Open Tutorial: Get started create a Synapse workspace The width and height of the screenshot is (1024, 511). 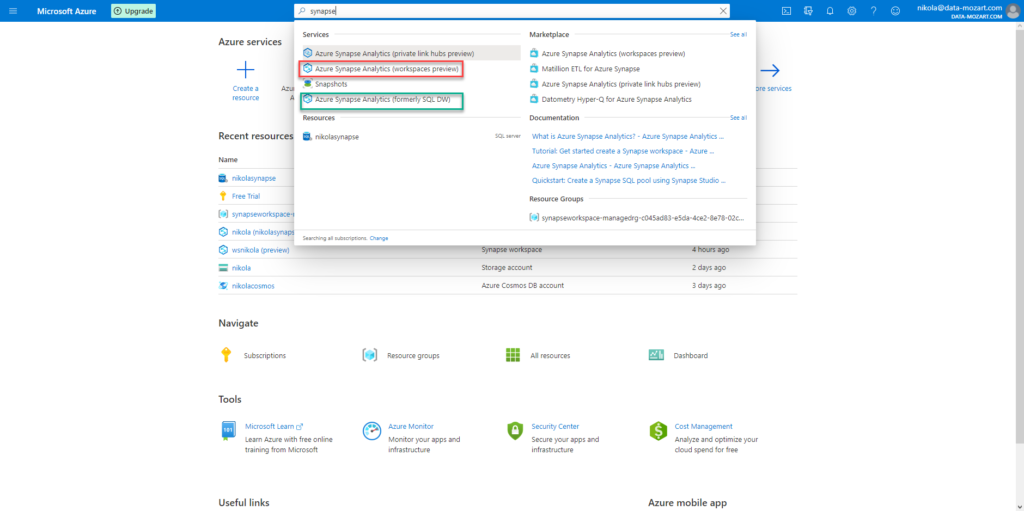[623, 151]
